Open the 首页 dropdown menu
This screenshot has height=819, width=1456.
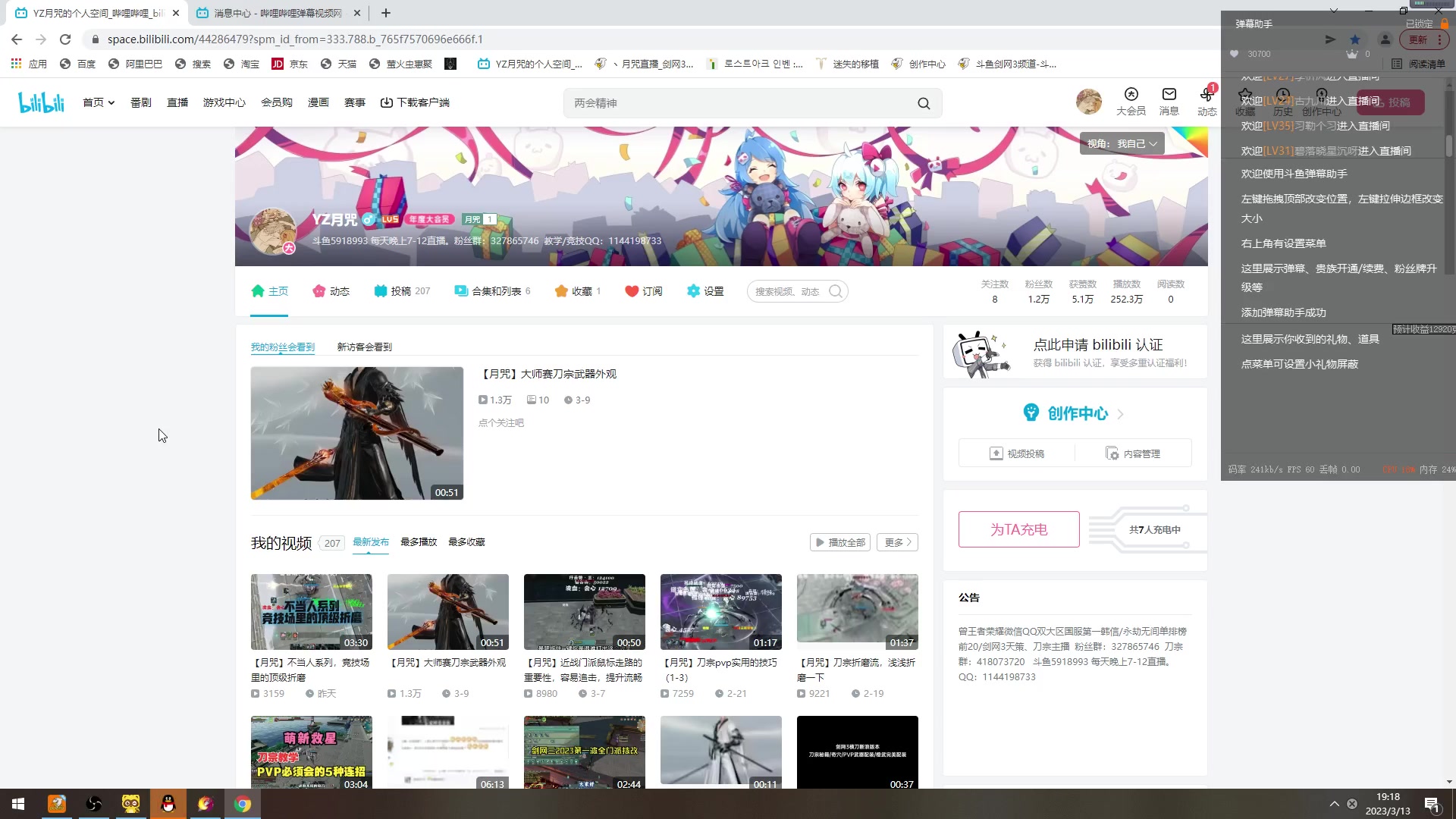click(99, 102)
